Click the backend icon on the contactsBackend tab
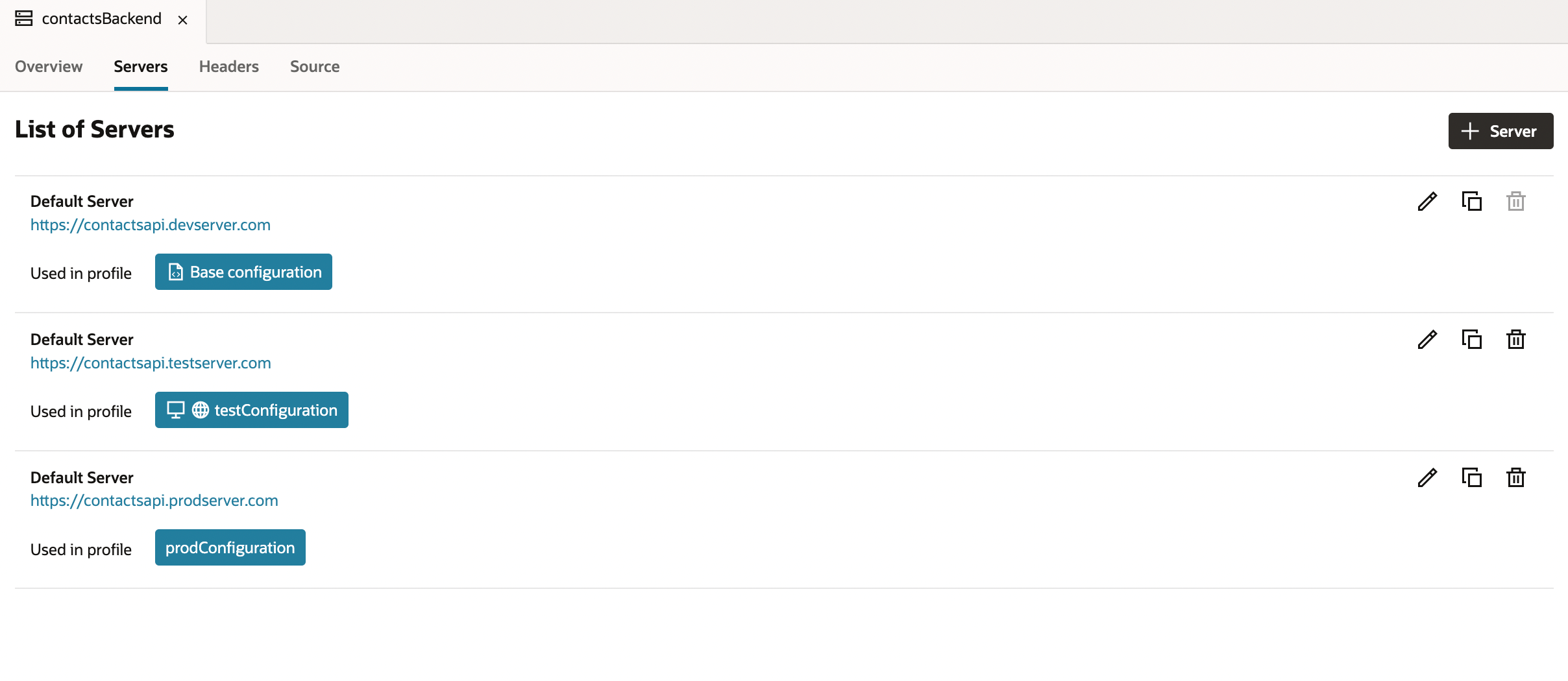The height and width of the screenshot is (681, 1568). [x=23, y=18]
